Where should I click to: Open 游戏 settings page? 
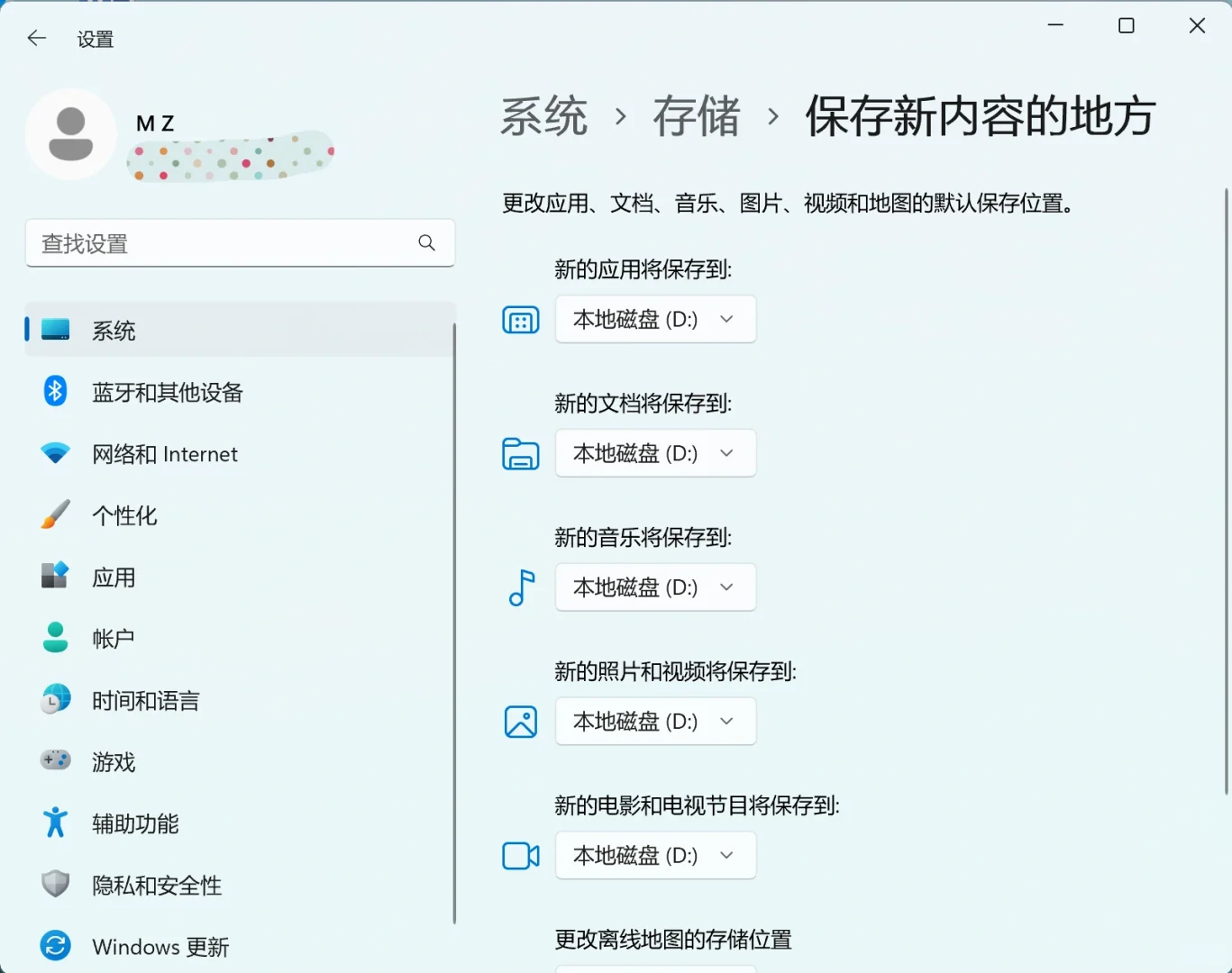pyautogui.click(x=240, y=761)
